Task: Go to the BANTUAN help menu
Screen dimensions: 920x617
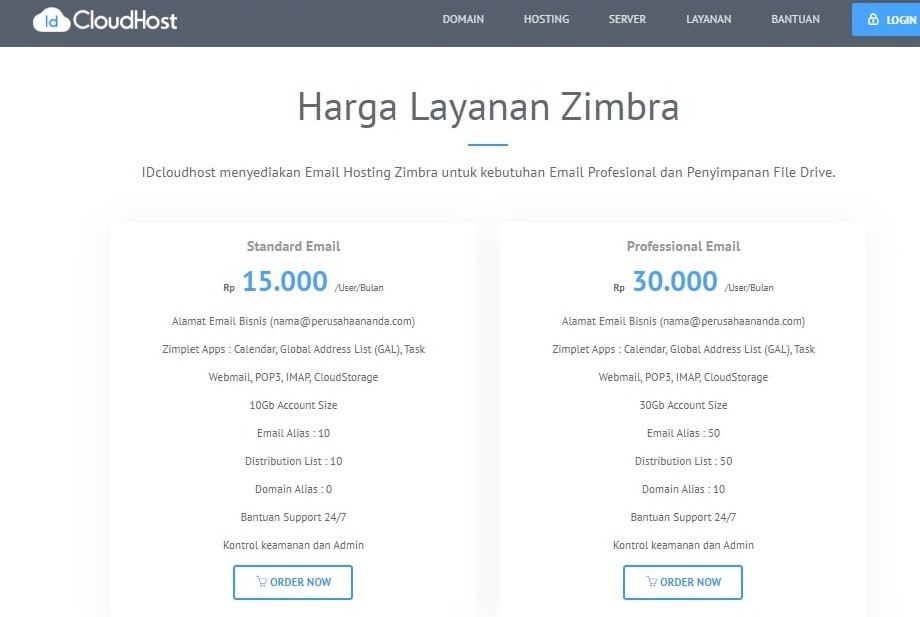Action: tap(795, 19)
